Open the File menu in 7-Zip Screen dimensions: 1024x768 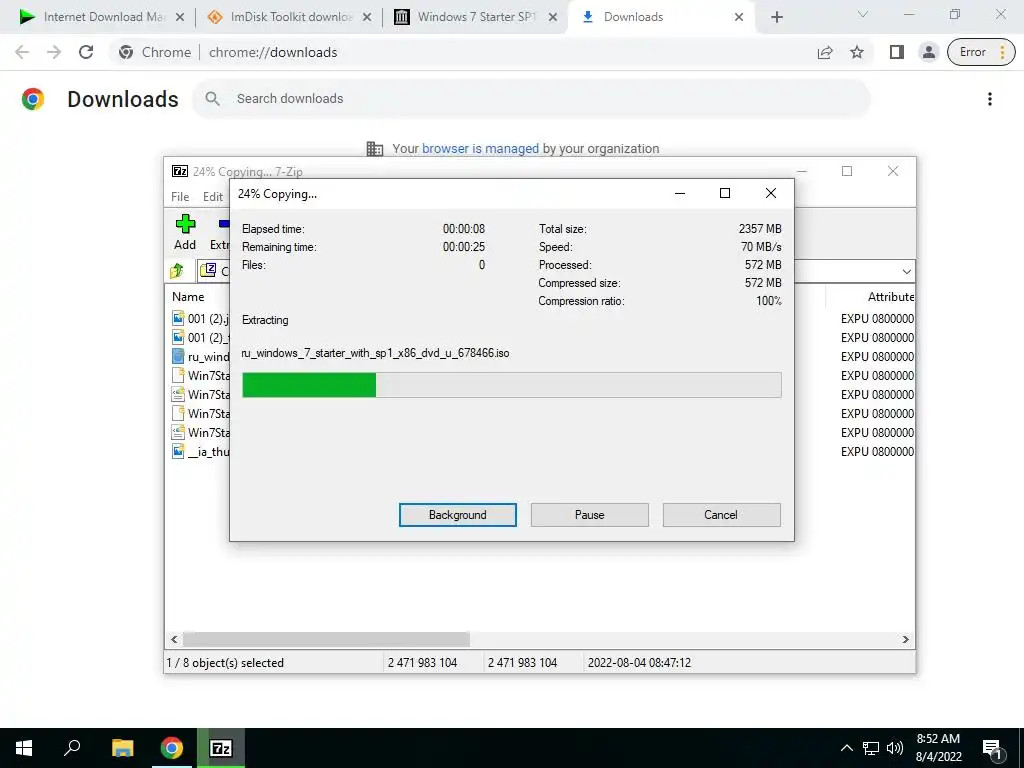click(x=180, y=197)
